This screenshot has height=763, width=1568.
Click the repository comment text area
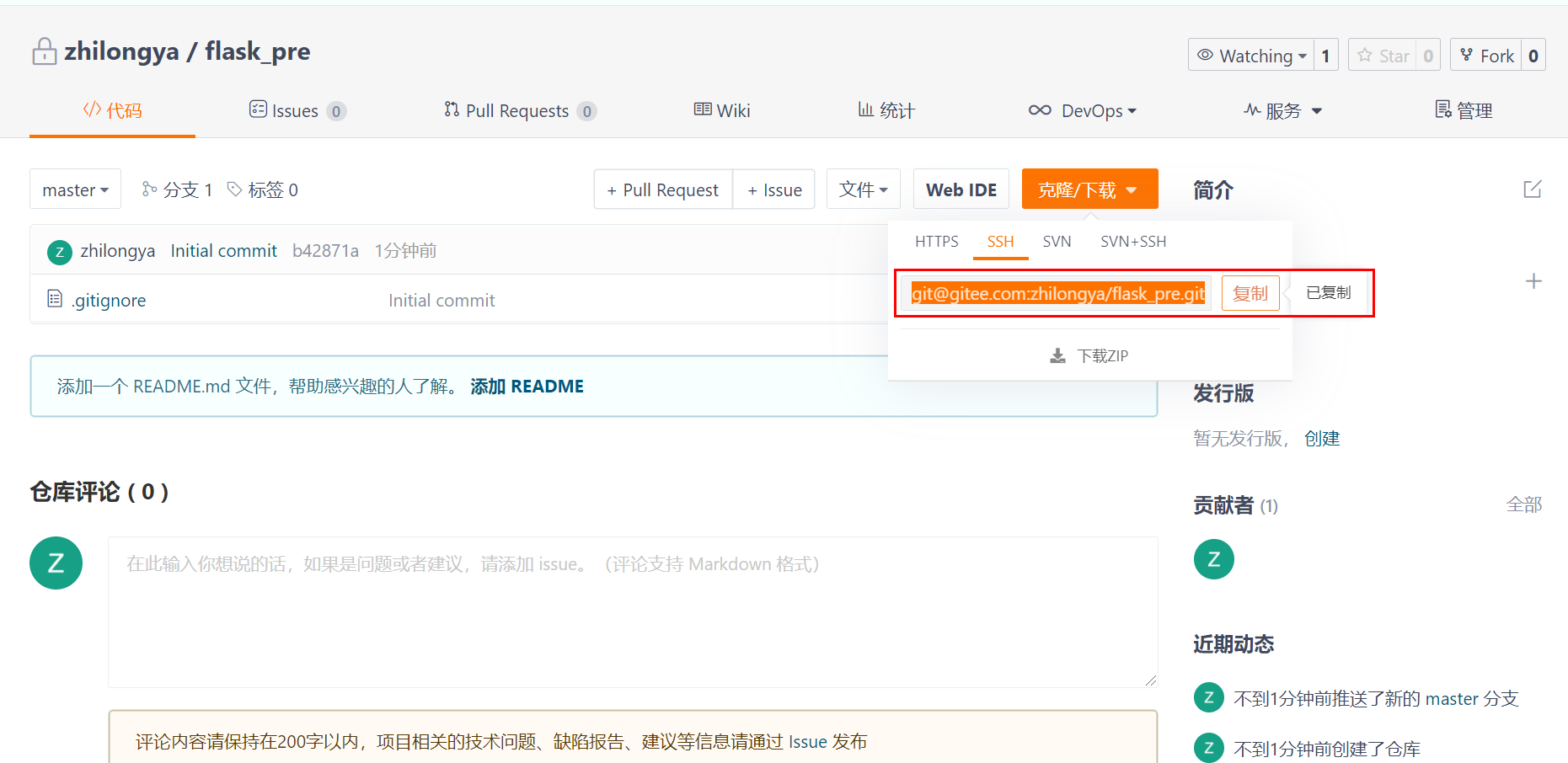[633, 612]
